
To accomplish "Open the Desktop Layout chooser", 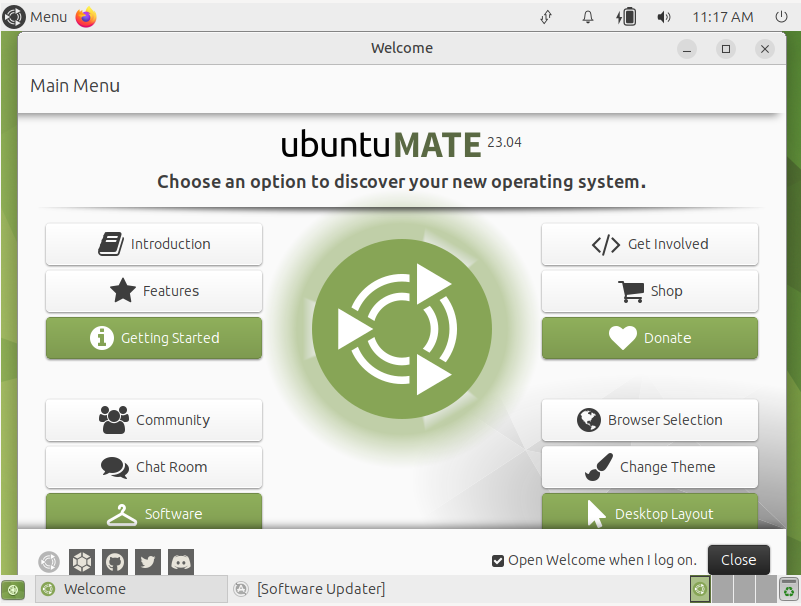I will pos(649,513).
